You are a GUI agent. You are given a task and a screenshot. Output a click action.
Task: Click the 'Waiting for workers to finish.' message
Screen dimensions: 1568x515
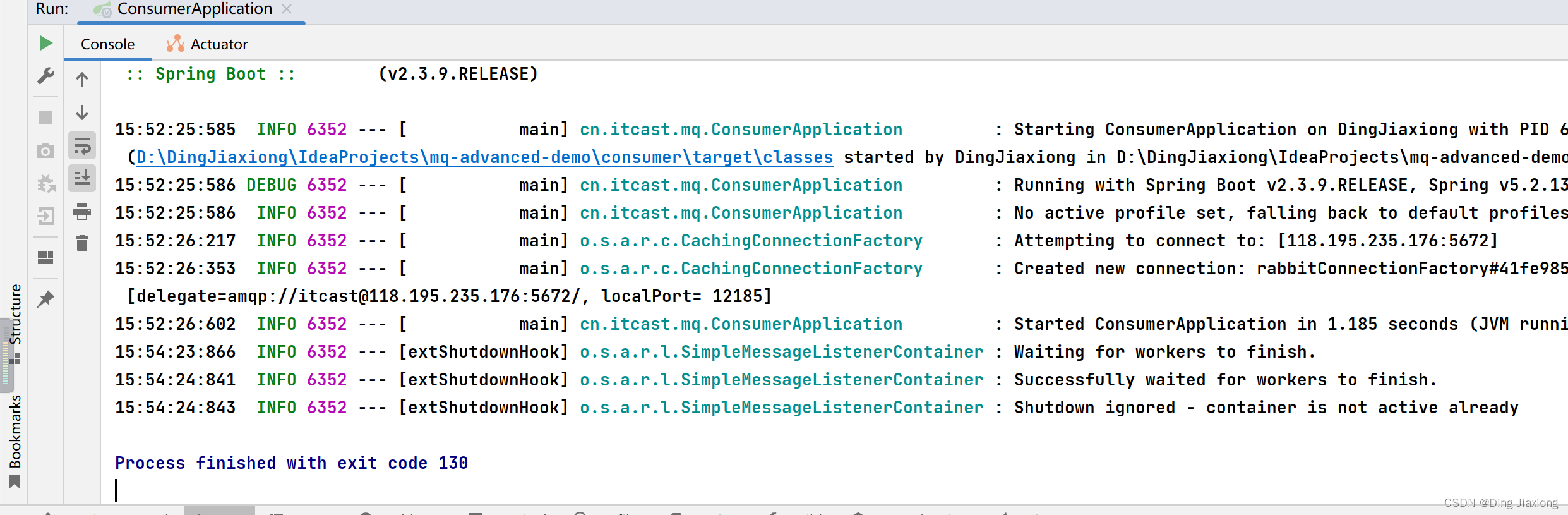[x=1165, y=352]
